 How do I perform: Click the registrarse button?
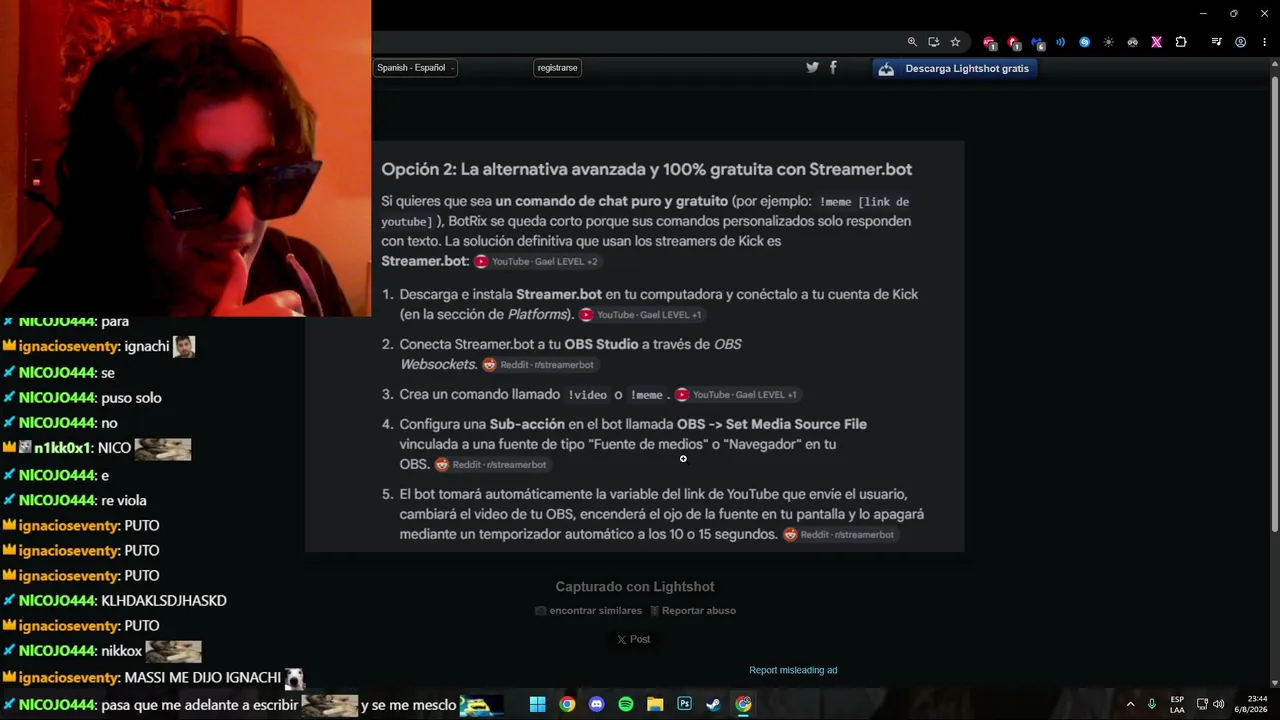tap(557, 68)
